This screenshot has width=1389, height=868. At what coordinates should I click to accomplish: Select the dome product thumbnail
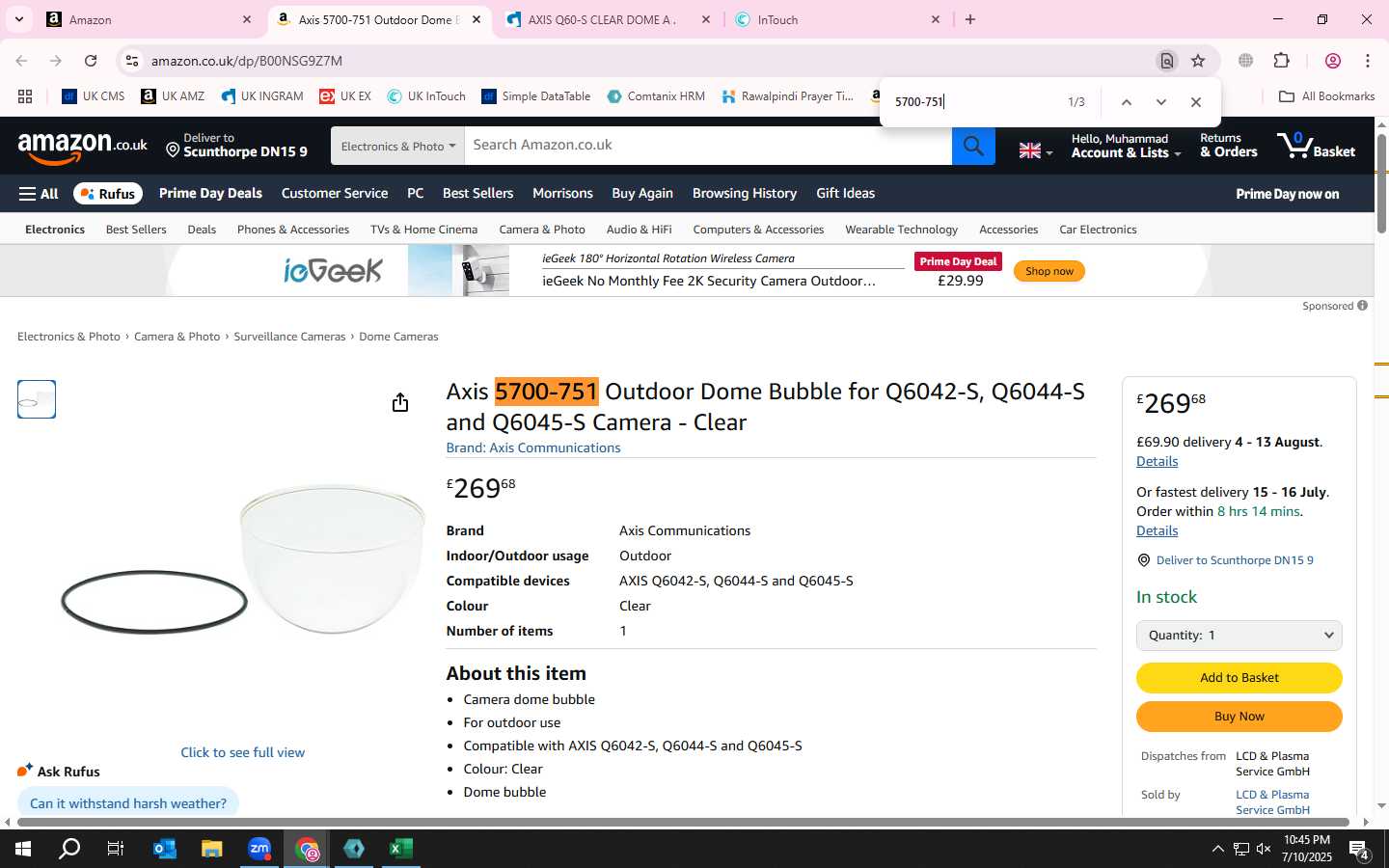point(37,399)
